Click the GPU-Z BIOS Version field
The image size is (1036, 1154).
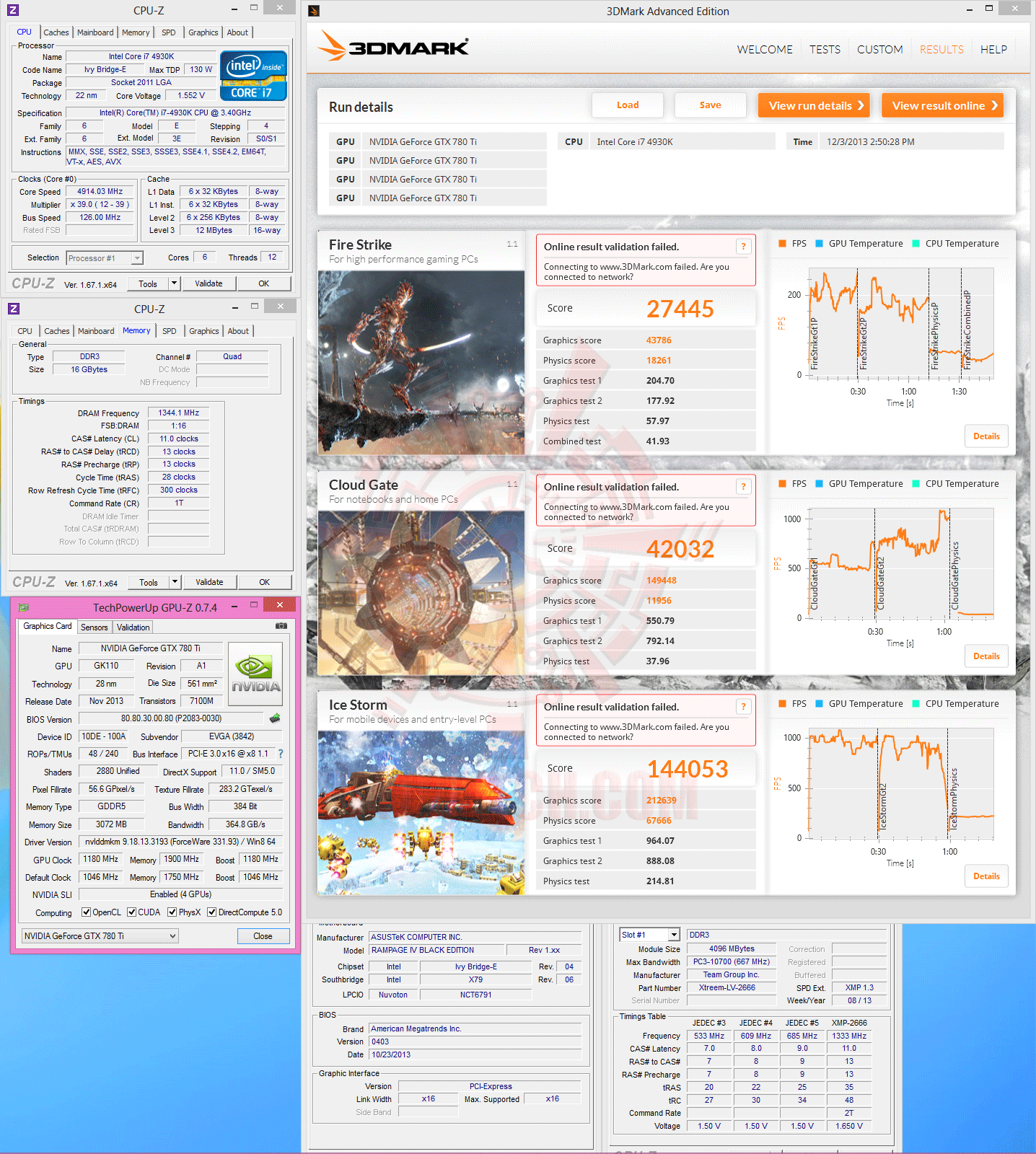click(171, 718)
